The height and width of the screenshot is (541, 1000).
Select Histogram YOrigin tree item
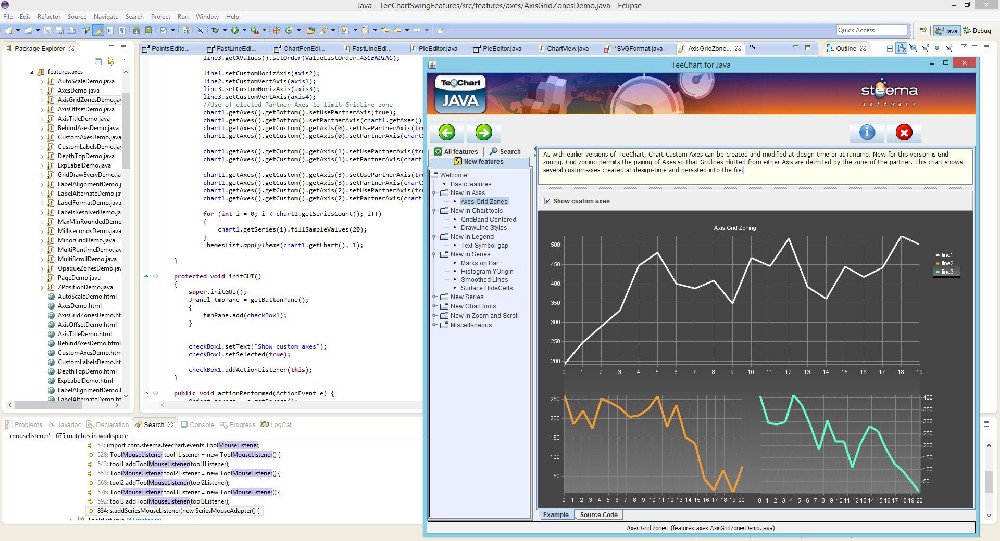click(x=487, y=271)
